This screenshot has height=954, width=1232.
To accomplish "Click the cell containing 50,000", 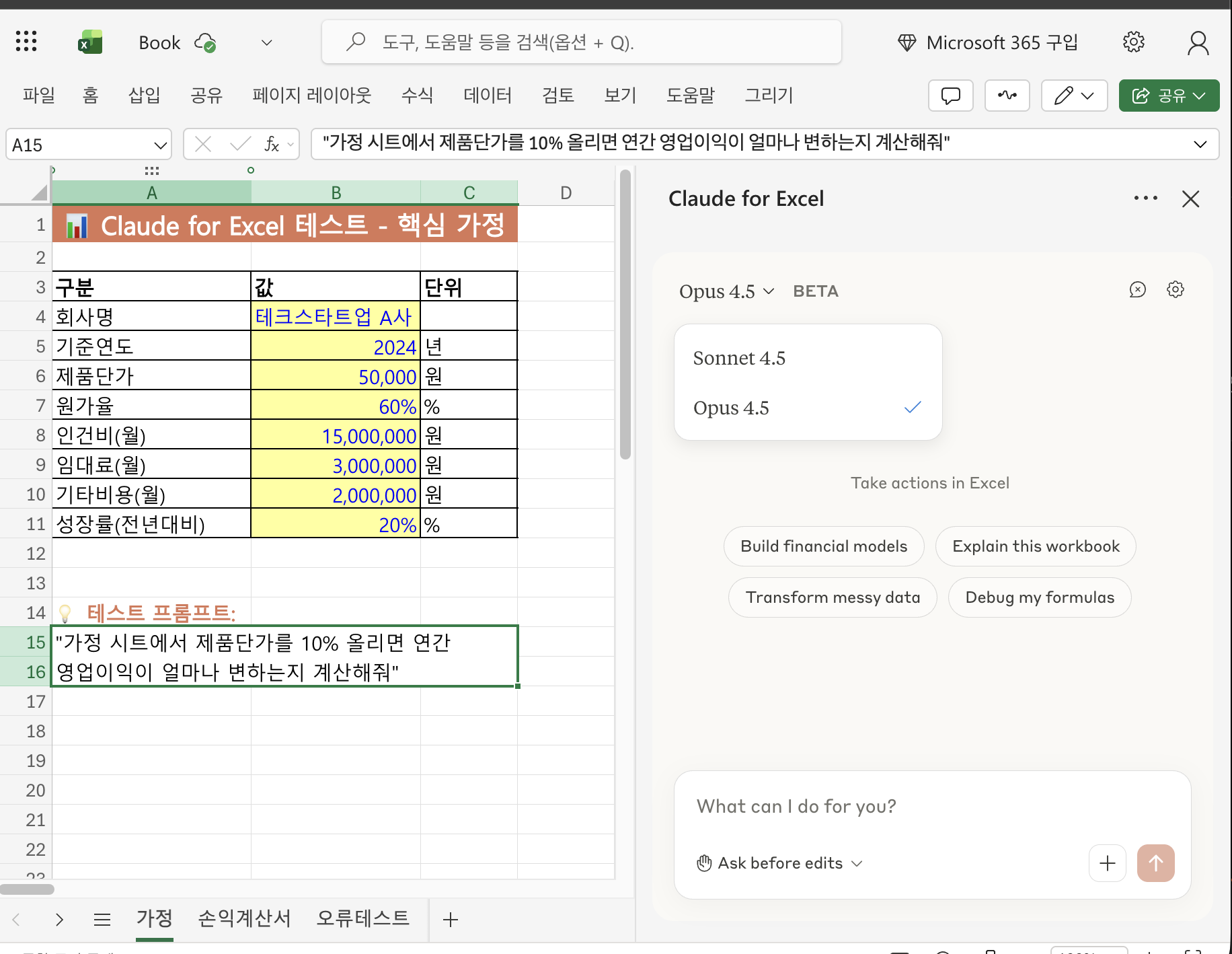I will 336,376.
